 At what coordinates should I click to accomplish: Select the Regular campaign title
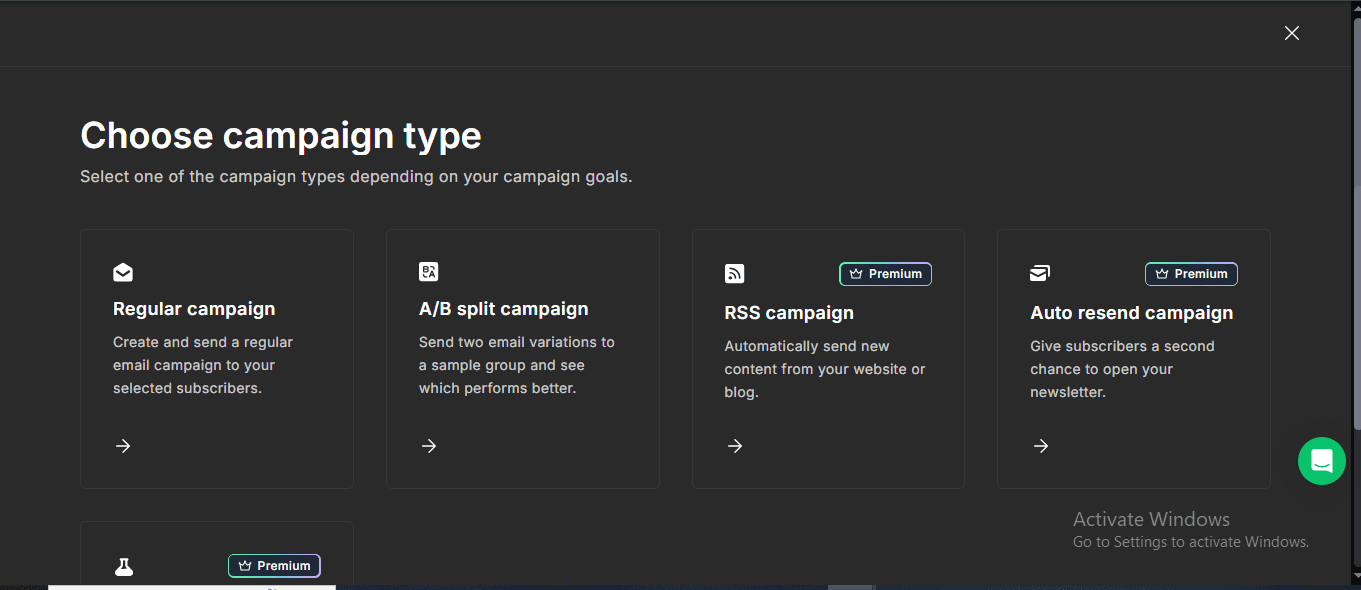(x=194, y=309)
